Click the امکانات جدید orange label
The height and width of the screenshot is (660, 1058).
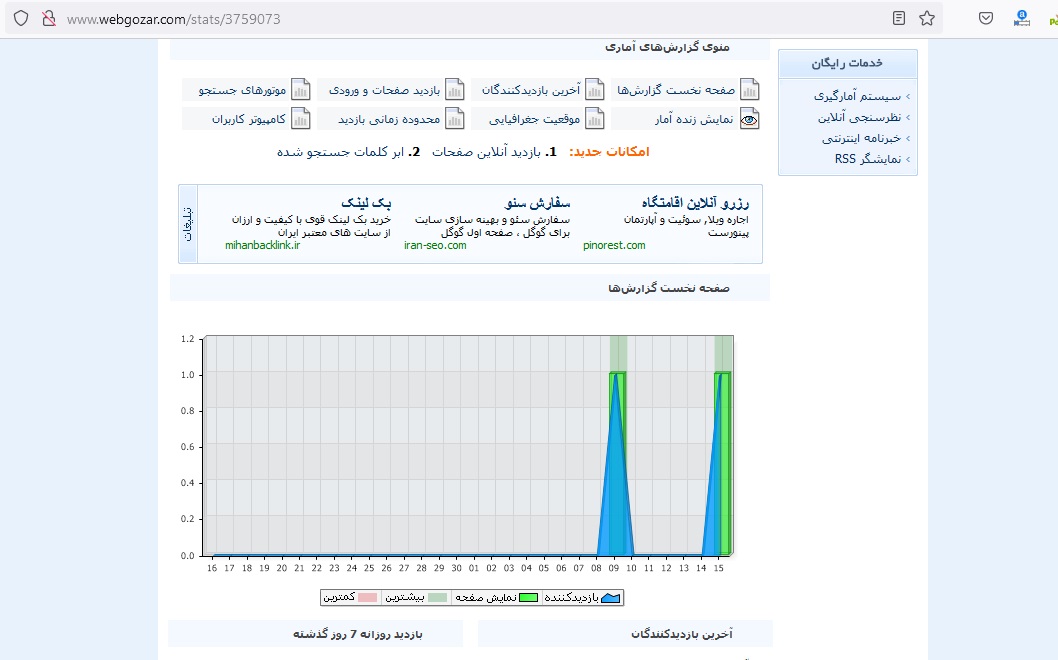[x=609, y=152]
